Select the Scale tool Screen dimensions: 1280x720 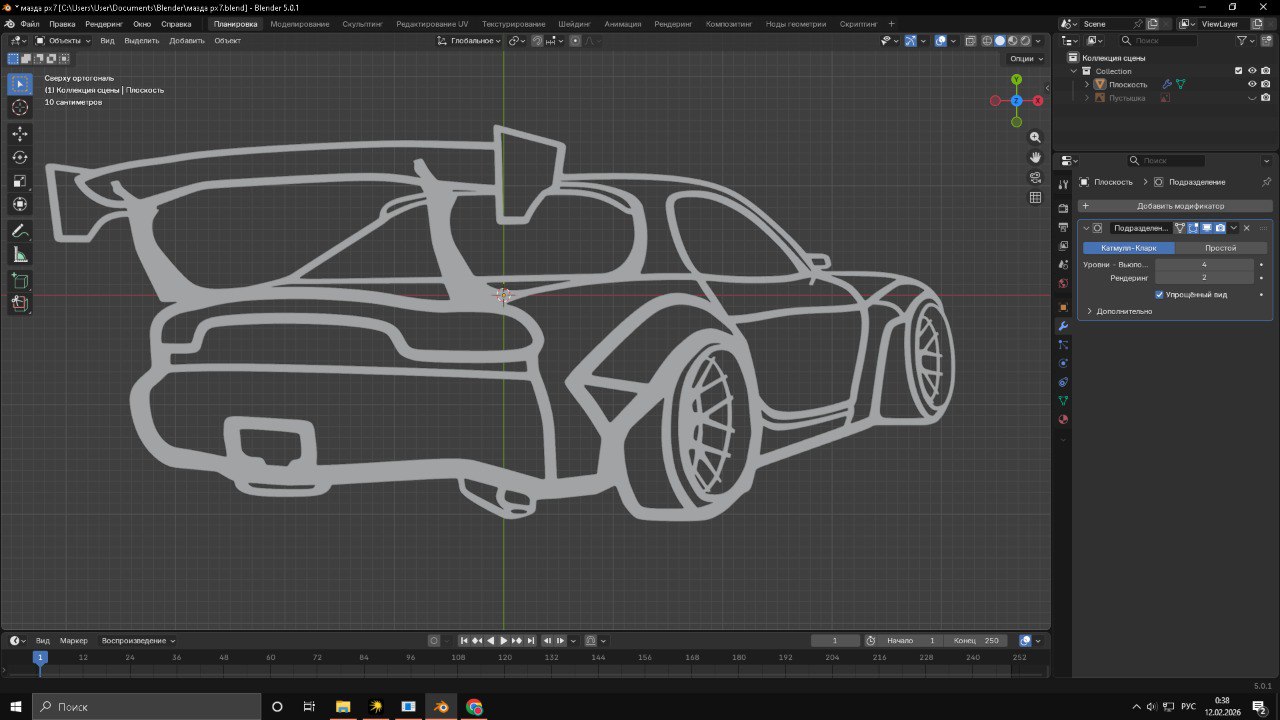tap(20, 181)
